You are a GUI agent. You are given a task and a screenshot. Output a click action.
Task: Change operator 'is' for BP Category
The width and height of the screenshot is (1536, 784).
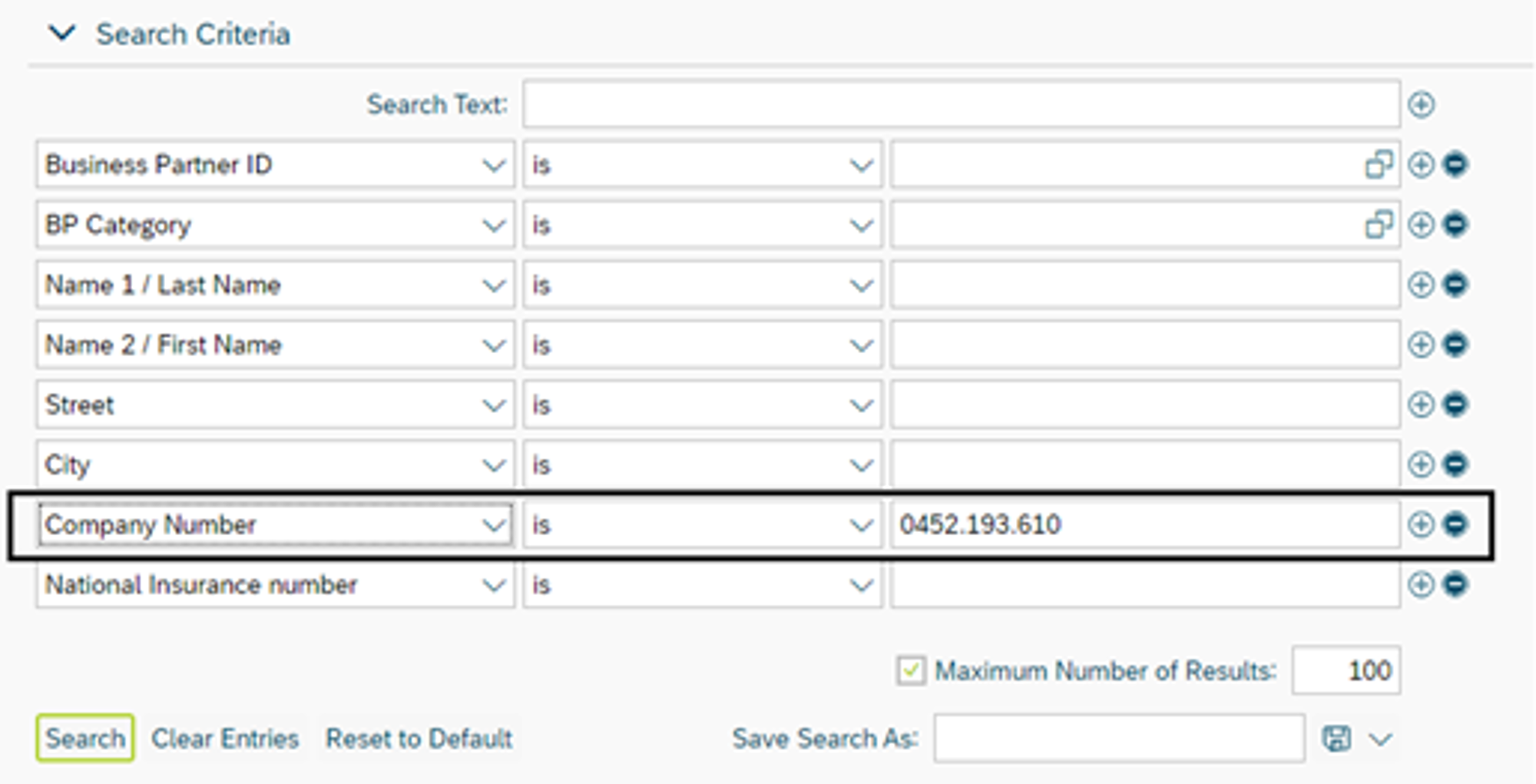[x=702, y=224]
